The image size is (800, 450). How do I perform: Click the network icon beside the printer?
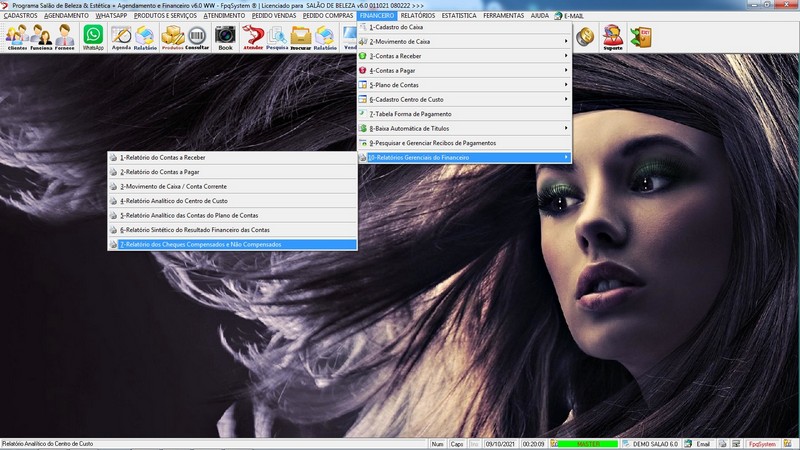coord(736,444)
